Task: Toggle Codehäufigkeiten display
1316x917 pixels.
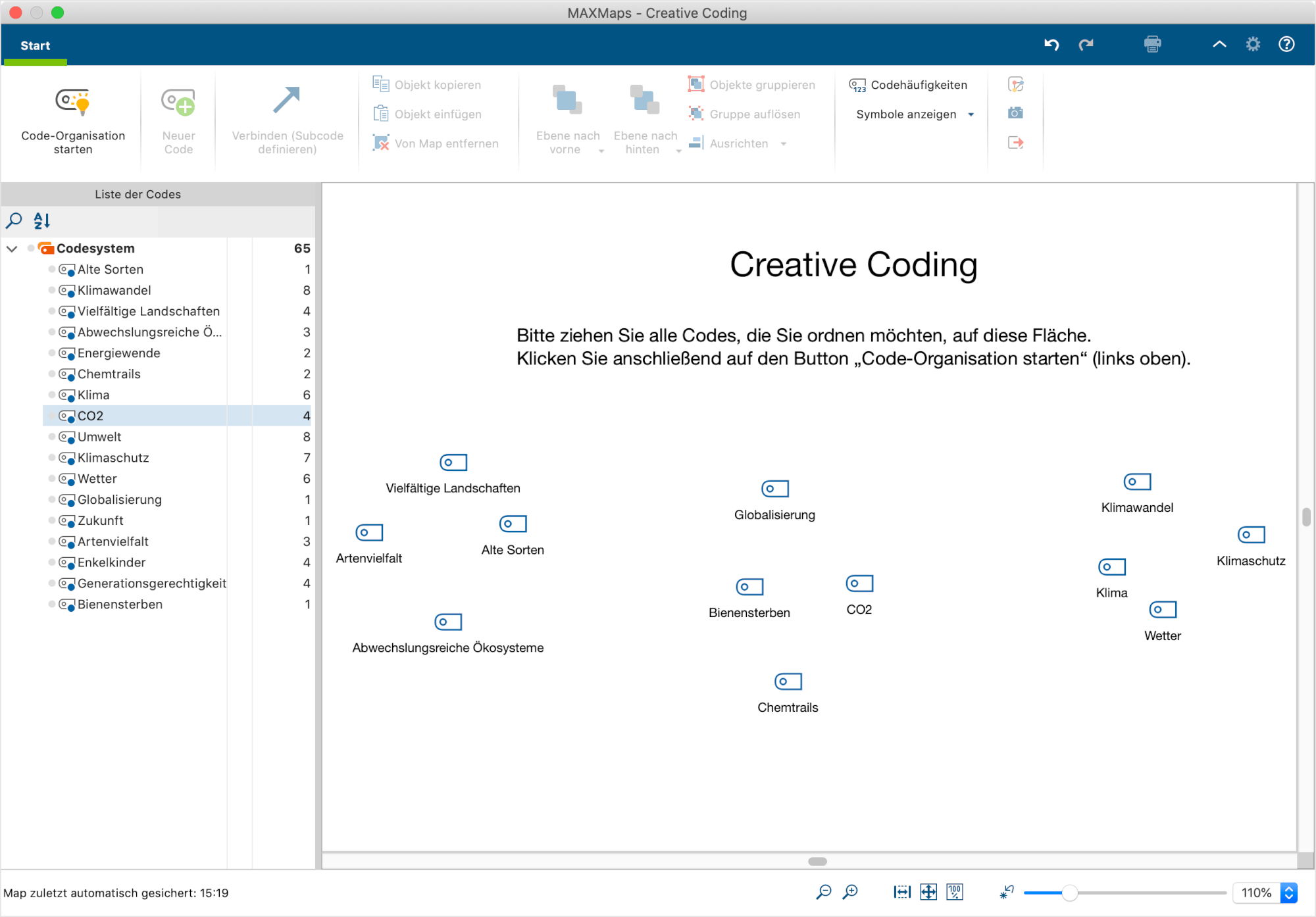Action: 908,84
